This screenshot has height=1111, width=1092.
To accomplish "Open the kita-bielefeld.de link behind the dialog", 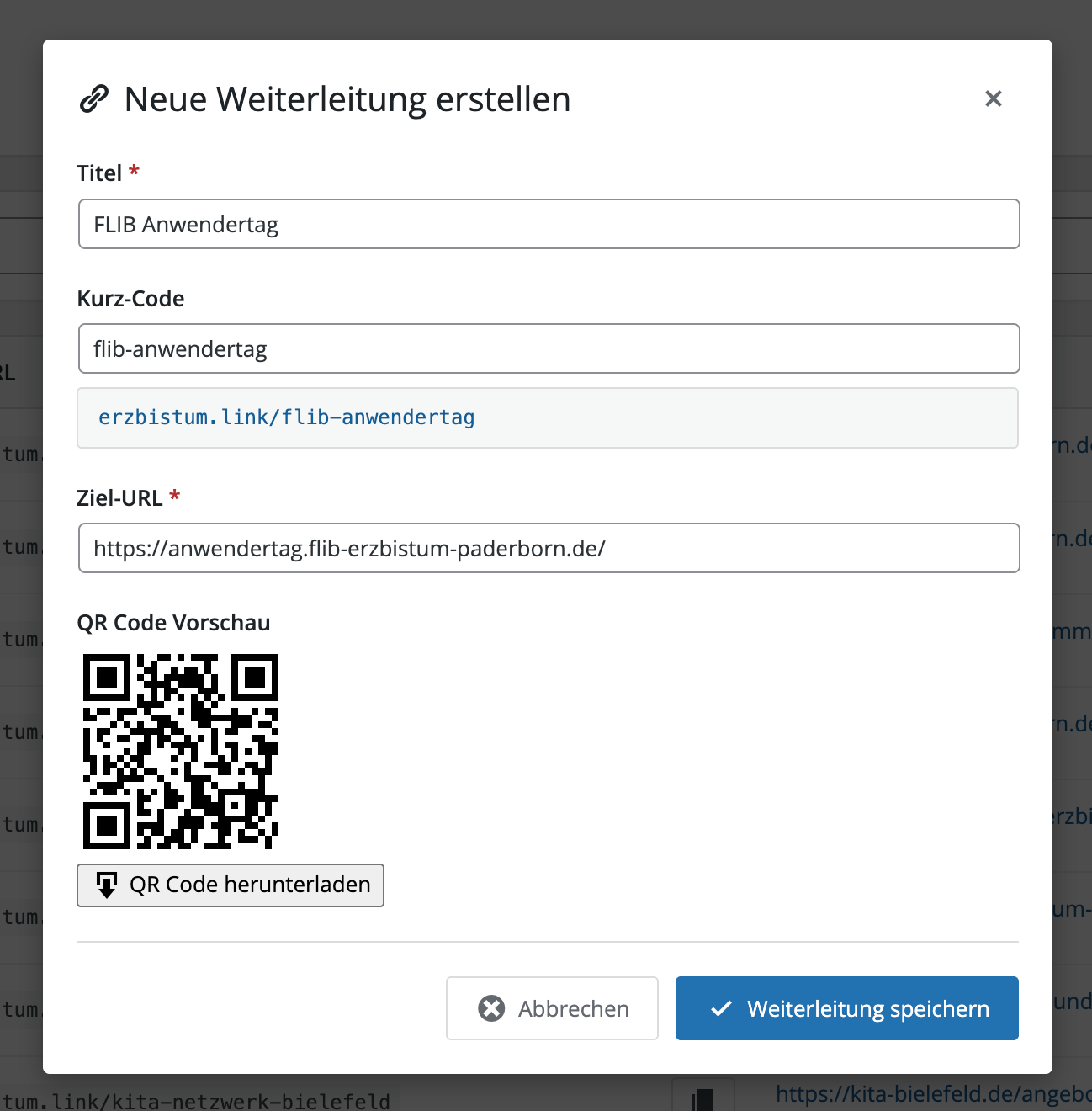I will click(932, 1093).
